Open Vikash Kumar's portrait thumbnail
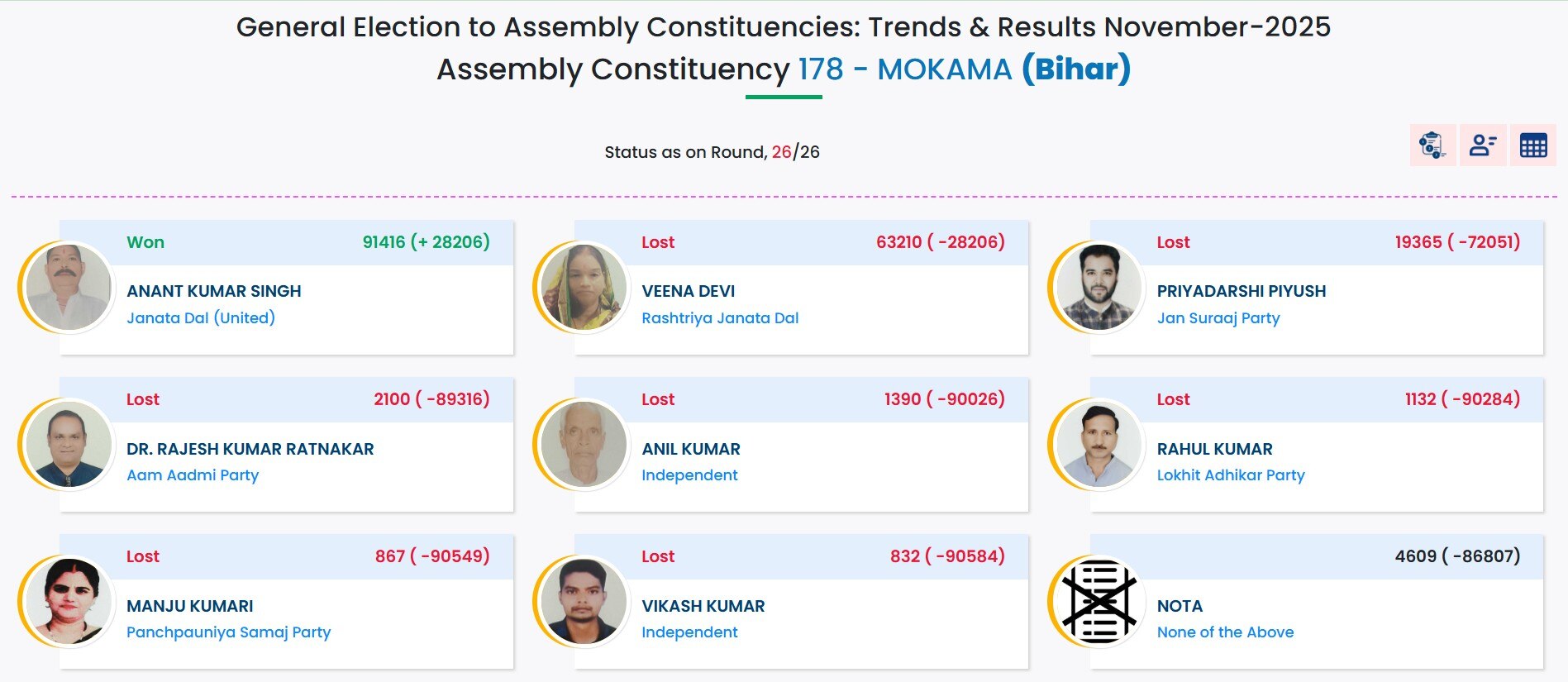 tap(584, 601)
